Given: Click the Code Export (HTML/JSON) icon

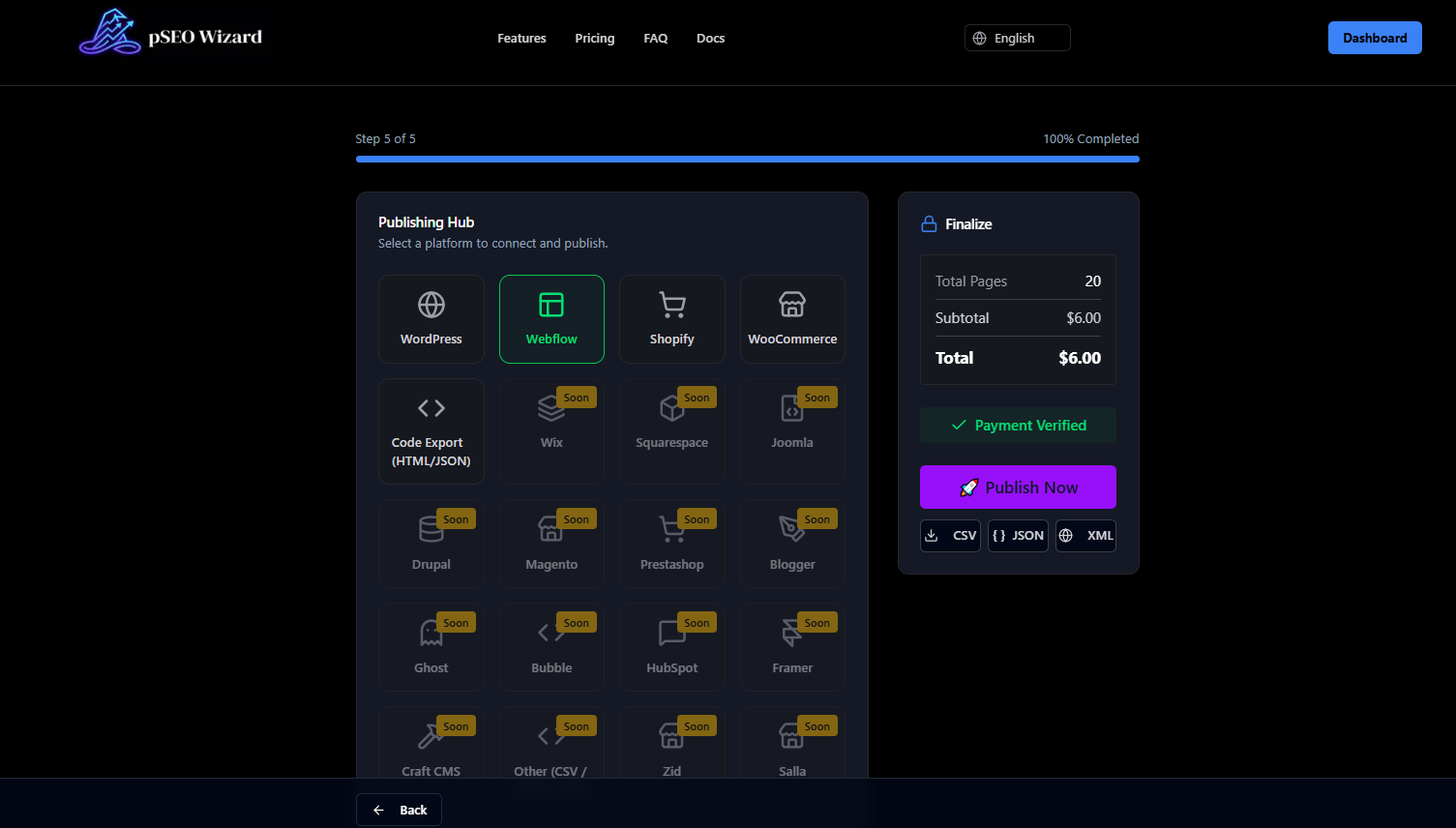Looking at the screenshot, I should [431, 407].
